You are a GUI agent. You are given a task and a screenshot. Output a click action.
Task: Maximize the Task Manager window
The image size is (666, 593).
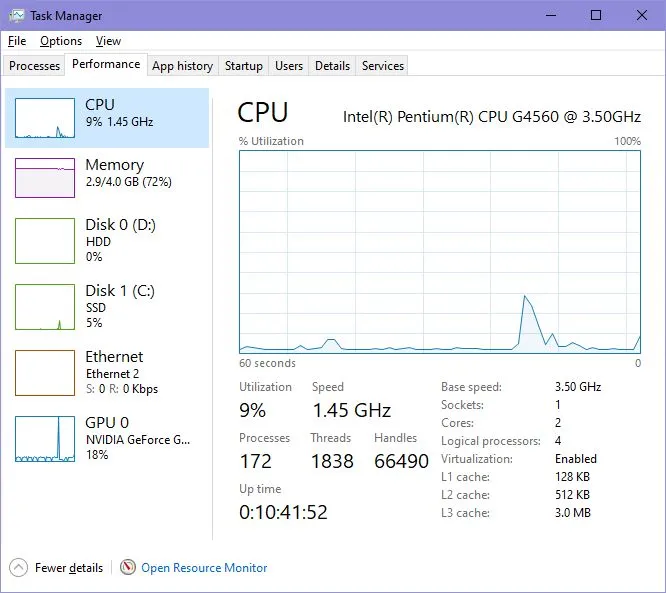tap(596, 16)
